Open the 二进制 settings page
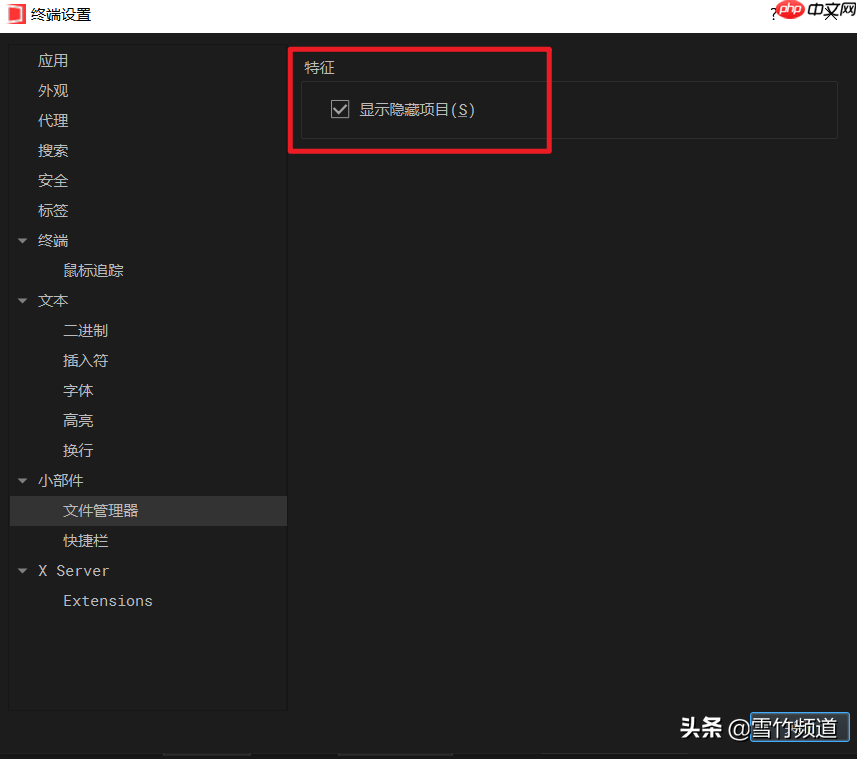This screenshot has height=759, width=857. 86,331
